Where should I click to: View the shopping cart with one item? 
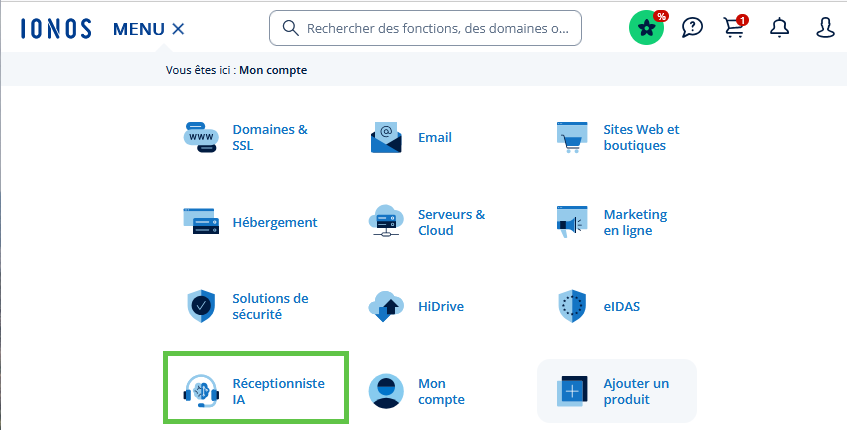click(x=735, y=28)
